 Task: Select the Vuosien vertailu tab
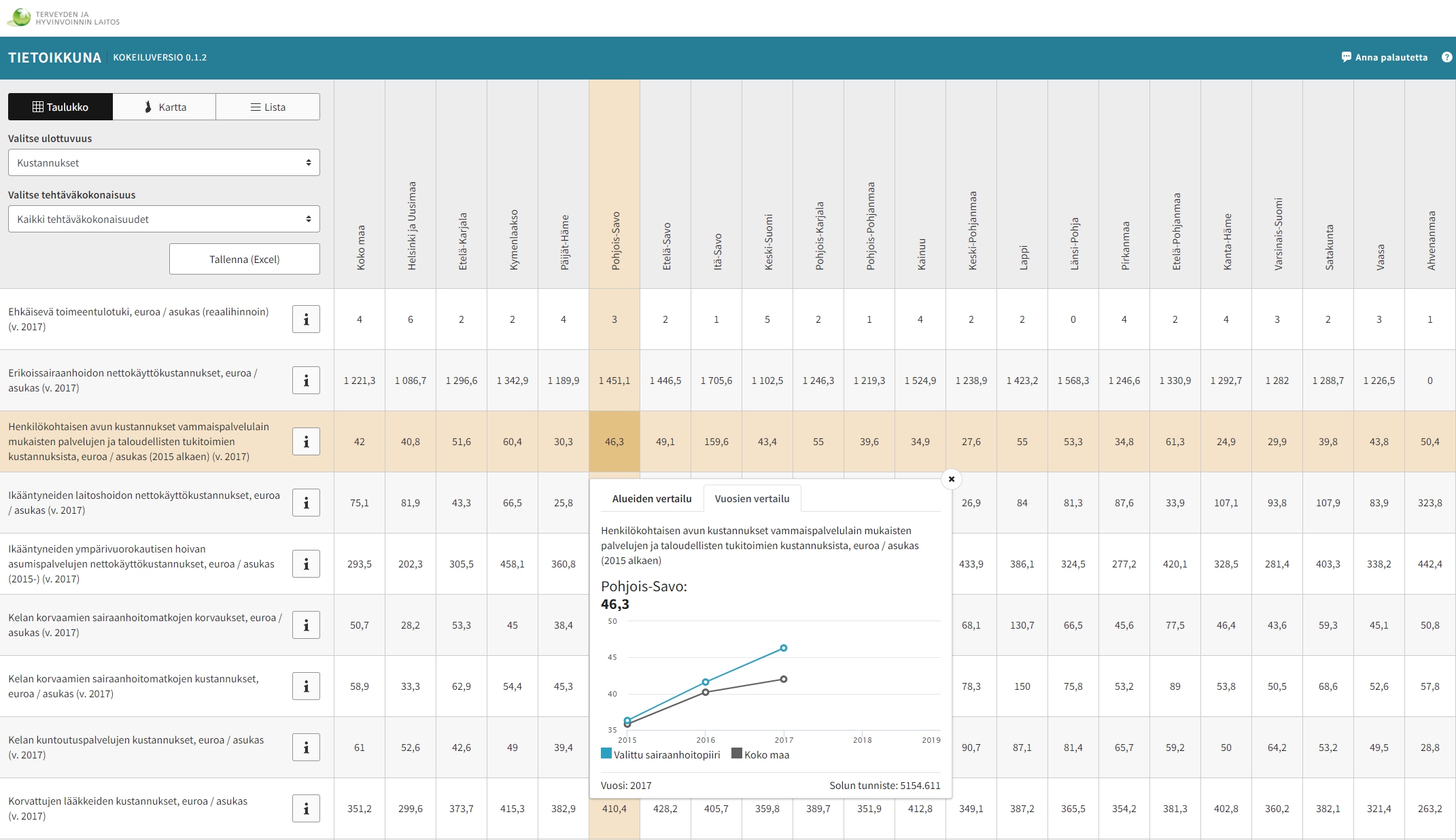coord(752,499)
